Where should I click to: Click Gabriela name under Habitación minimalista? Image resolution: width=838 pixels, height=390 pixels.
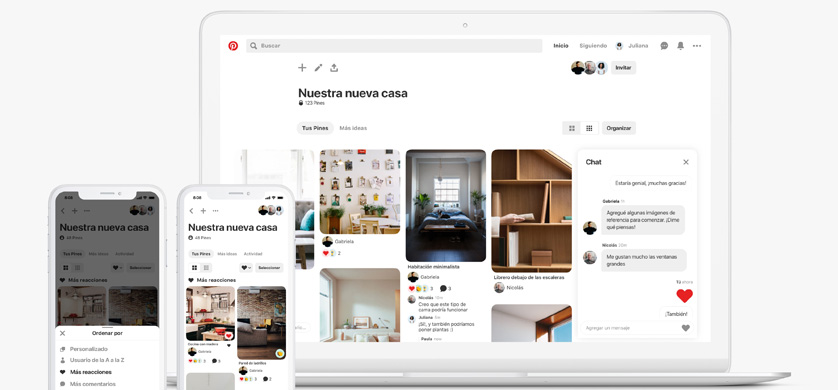click(430, 277)
